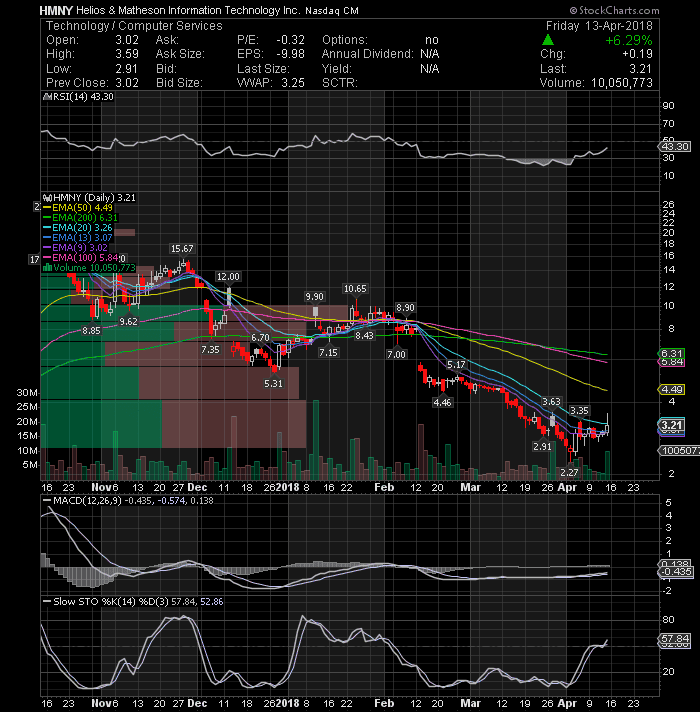This screenshot has width=700, height=712.
Task: Click the EMA(20) 3.26 legend entry
Action: pyautogui.click(x=78, y=227)
